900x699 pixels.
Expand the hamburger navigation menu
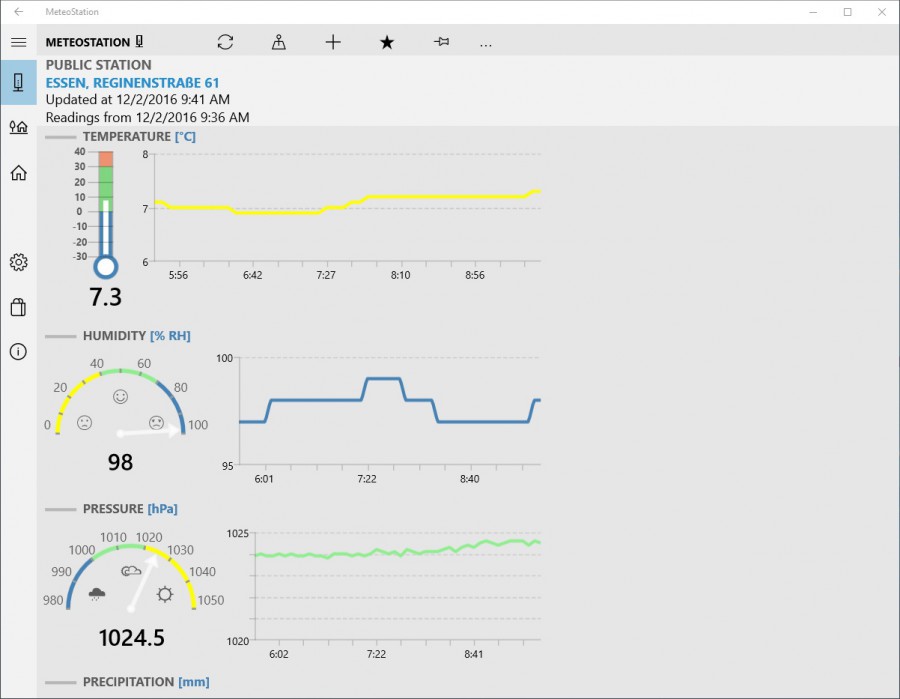tap(18, 42)
